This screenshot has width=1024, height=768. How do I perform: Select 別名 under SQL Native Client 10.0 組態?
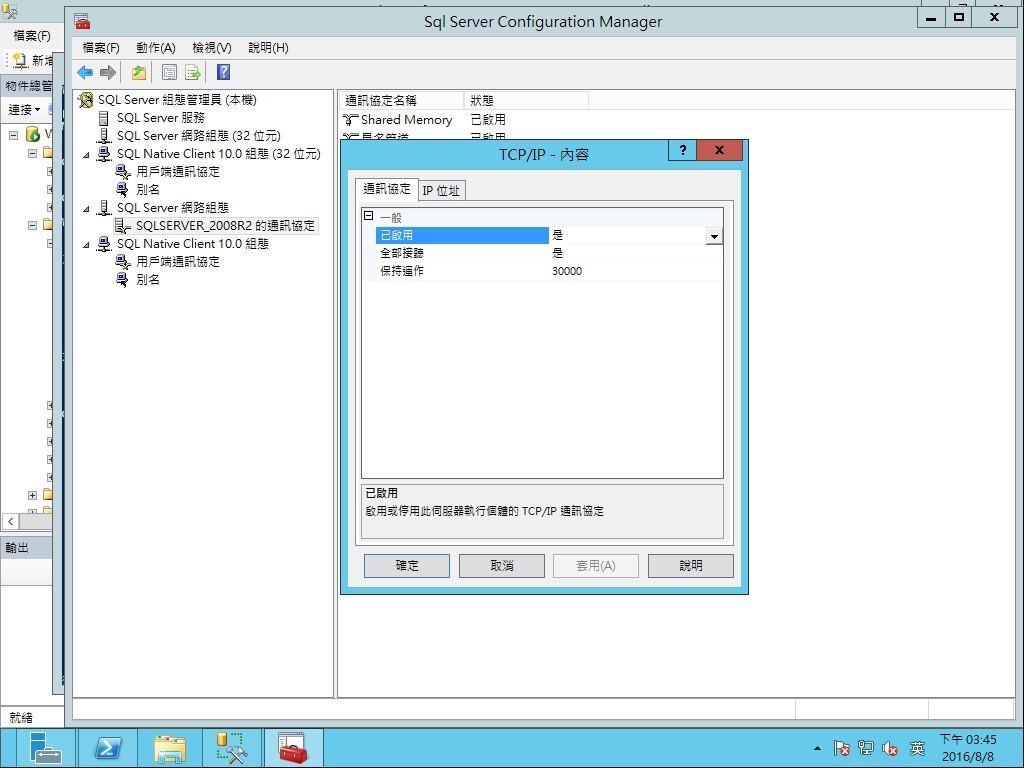pyautogui.click(x=148, y=280)
